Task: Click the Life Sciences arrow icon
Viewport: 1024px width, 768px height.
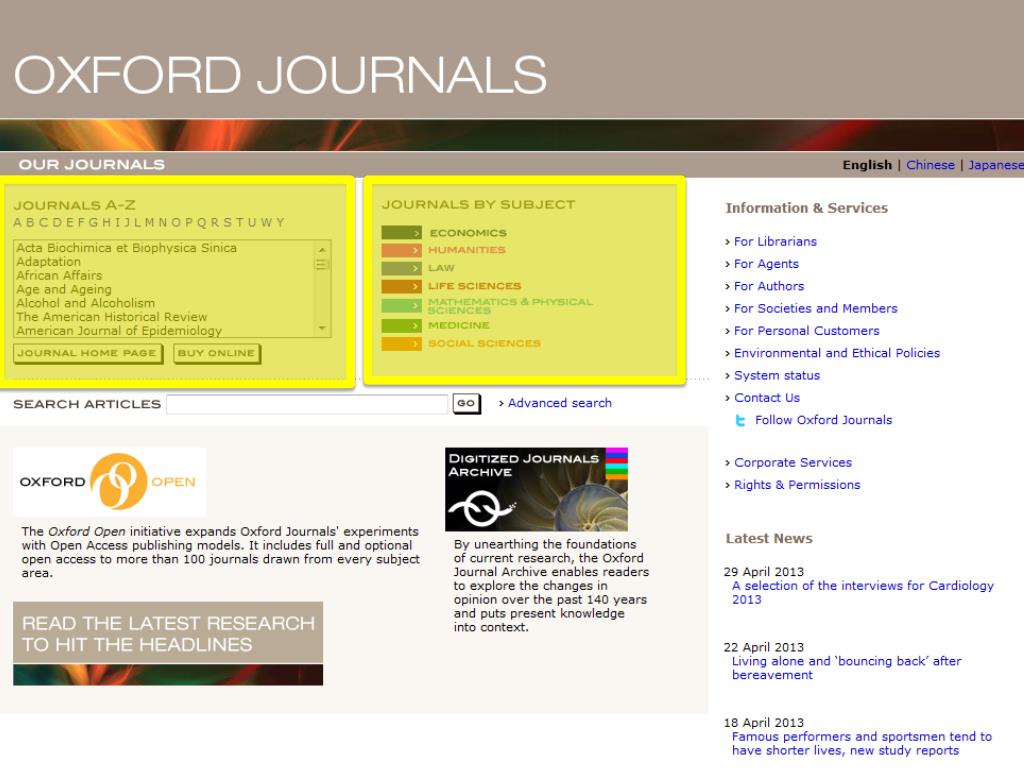Action: [402, 286]
